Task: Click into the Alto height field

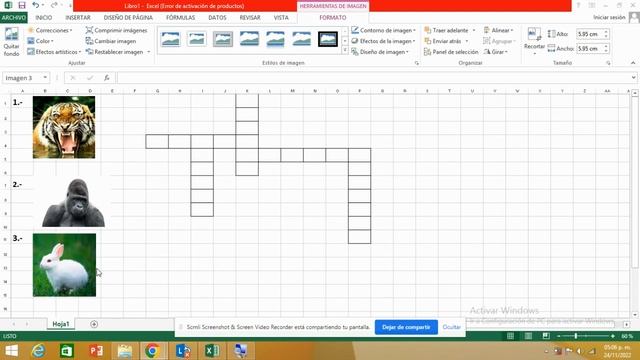Action: pyautogui.click(x=589, y=34)
